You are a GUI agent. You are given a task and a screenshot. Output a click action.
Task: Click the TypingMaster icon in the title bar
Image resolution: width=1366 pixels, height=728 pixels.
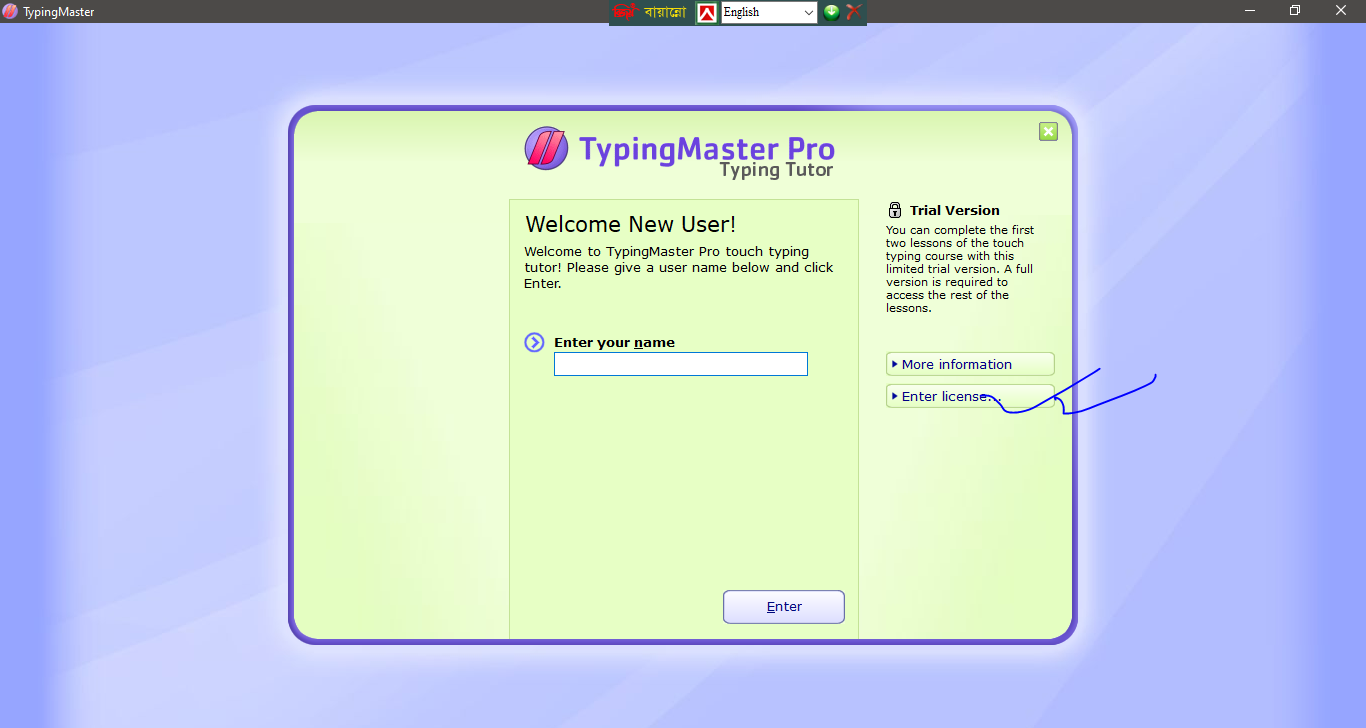10,11
